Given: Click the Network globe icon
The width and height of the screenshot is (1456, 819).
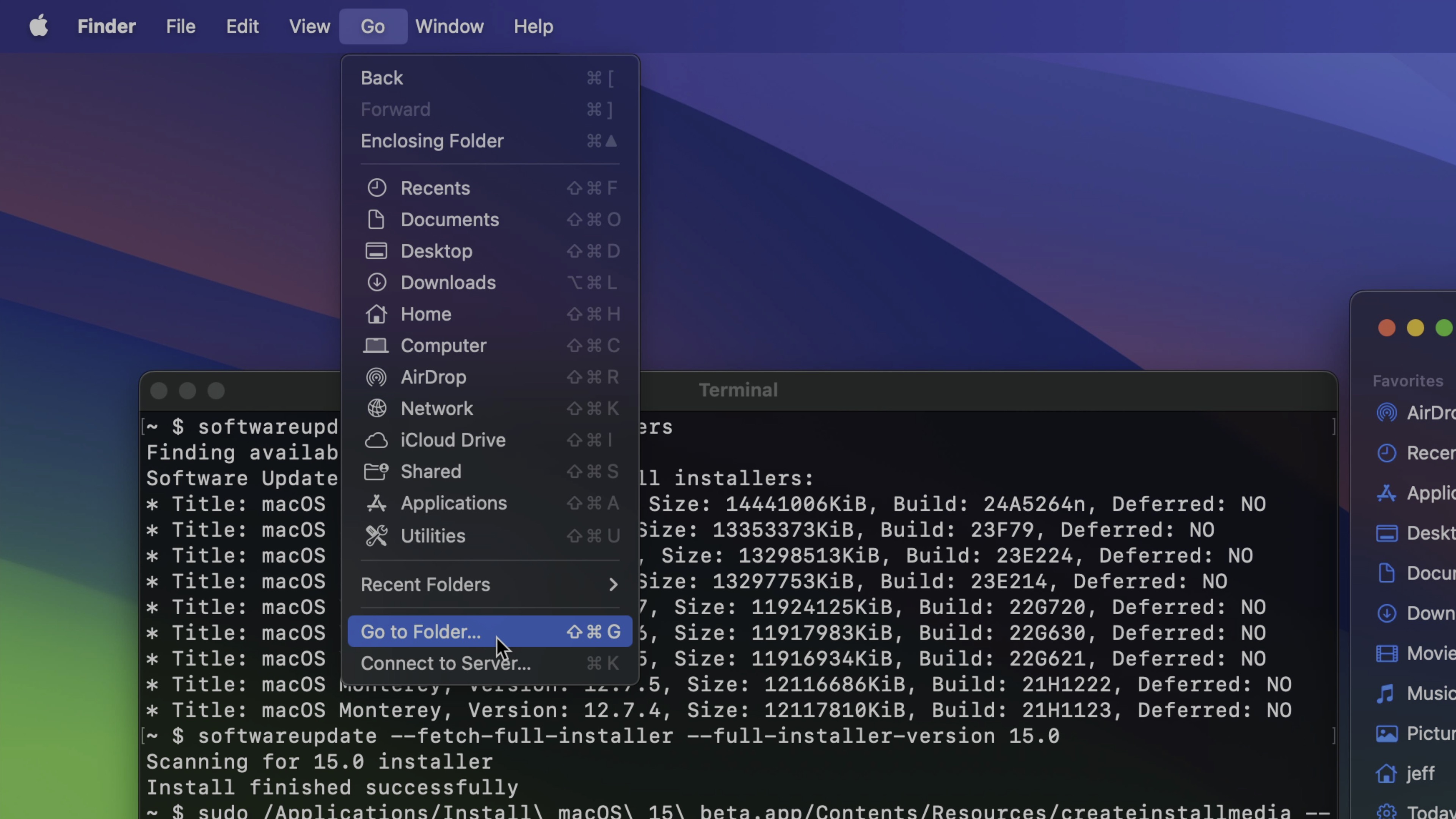Looking at the screenshot, I should (x=376, y=409).
